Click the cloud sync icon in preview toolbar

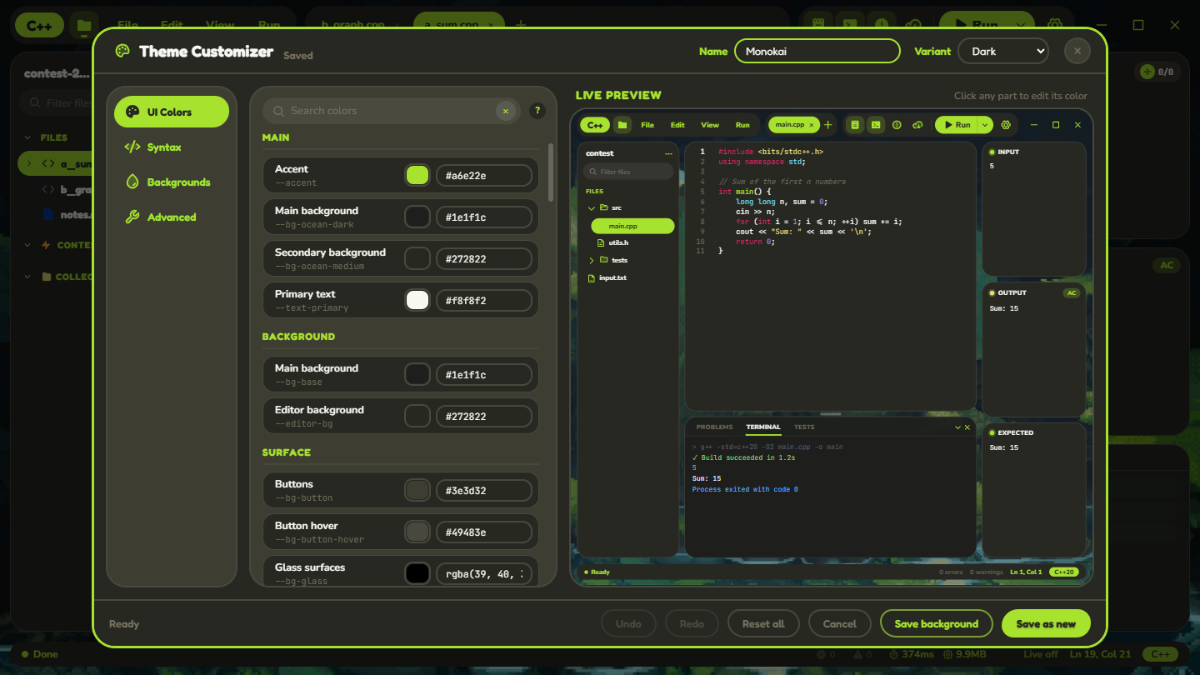point(917,125)
